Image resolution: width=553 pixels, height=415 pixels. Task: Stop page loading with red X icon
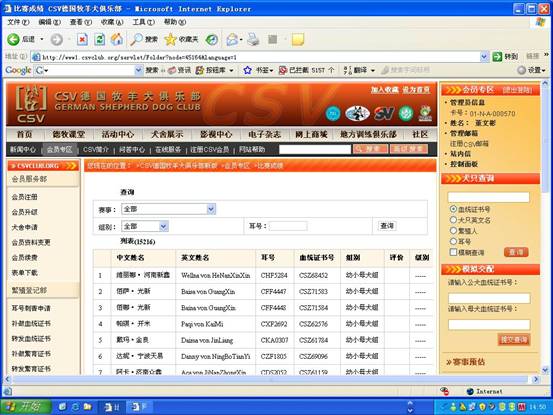point(82,39)
